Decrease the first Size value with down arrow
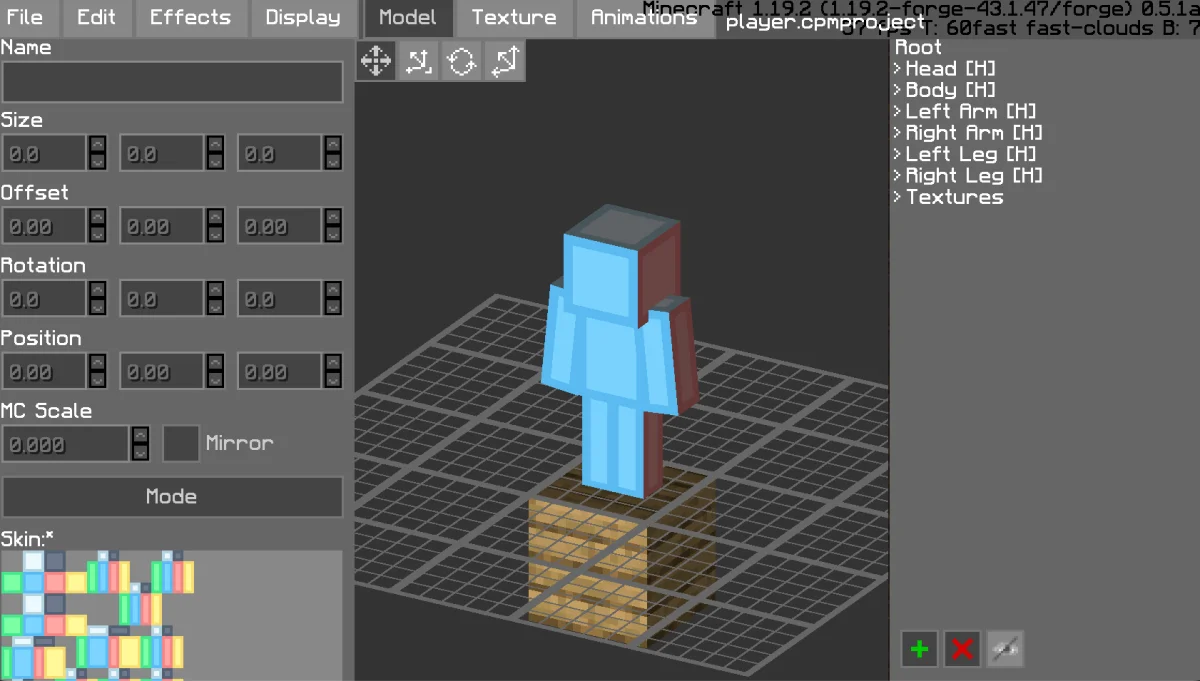The image size is (1200, 681). [97, 163]
